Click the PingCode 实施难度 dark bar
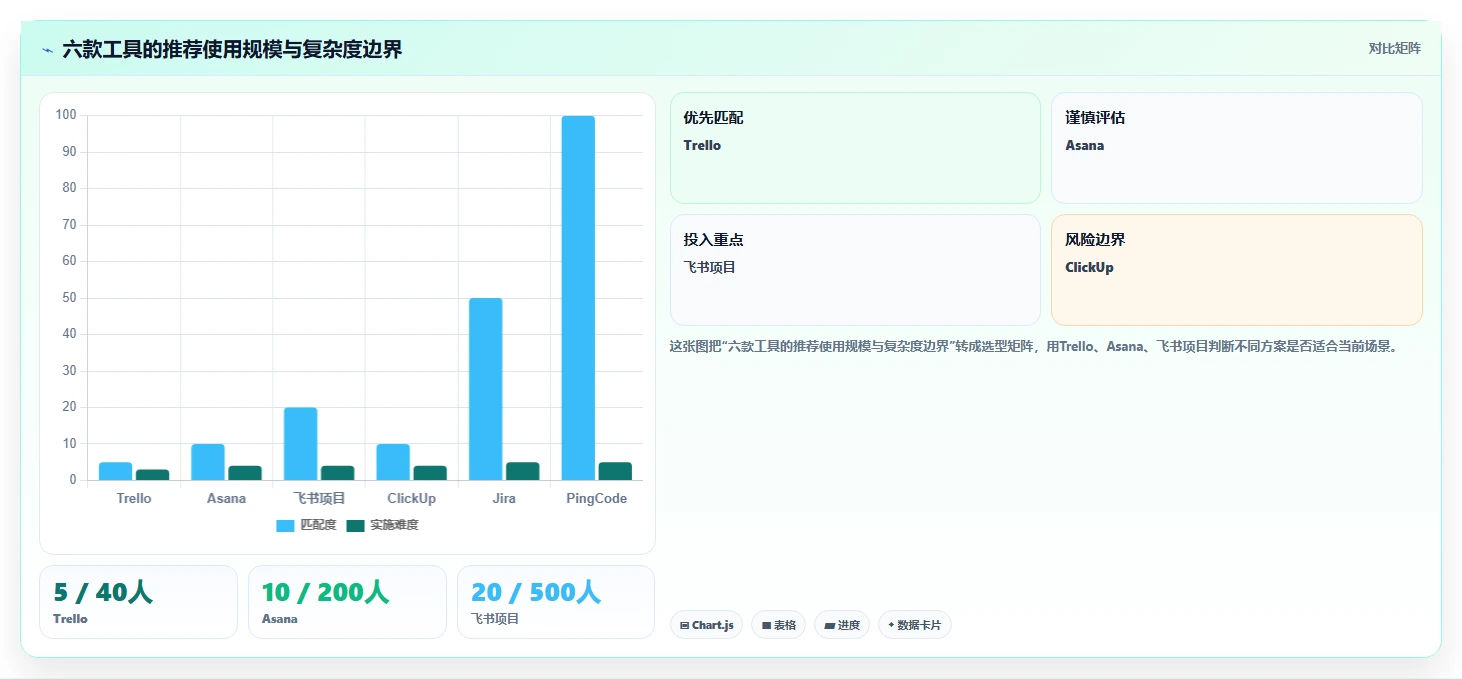 pyautogui.click(x=615, y=471)
